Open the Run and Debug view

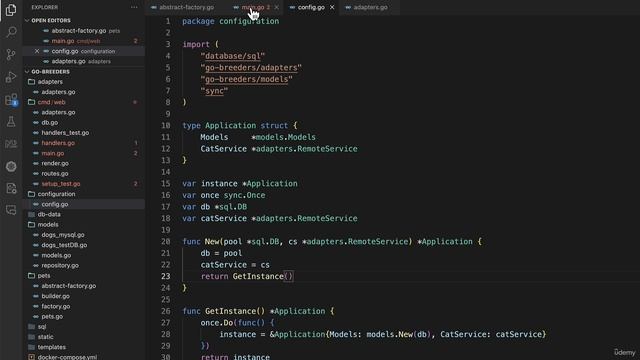[11, 77]
